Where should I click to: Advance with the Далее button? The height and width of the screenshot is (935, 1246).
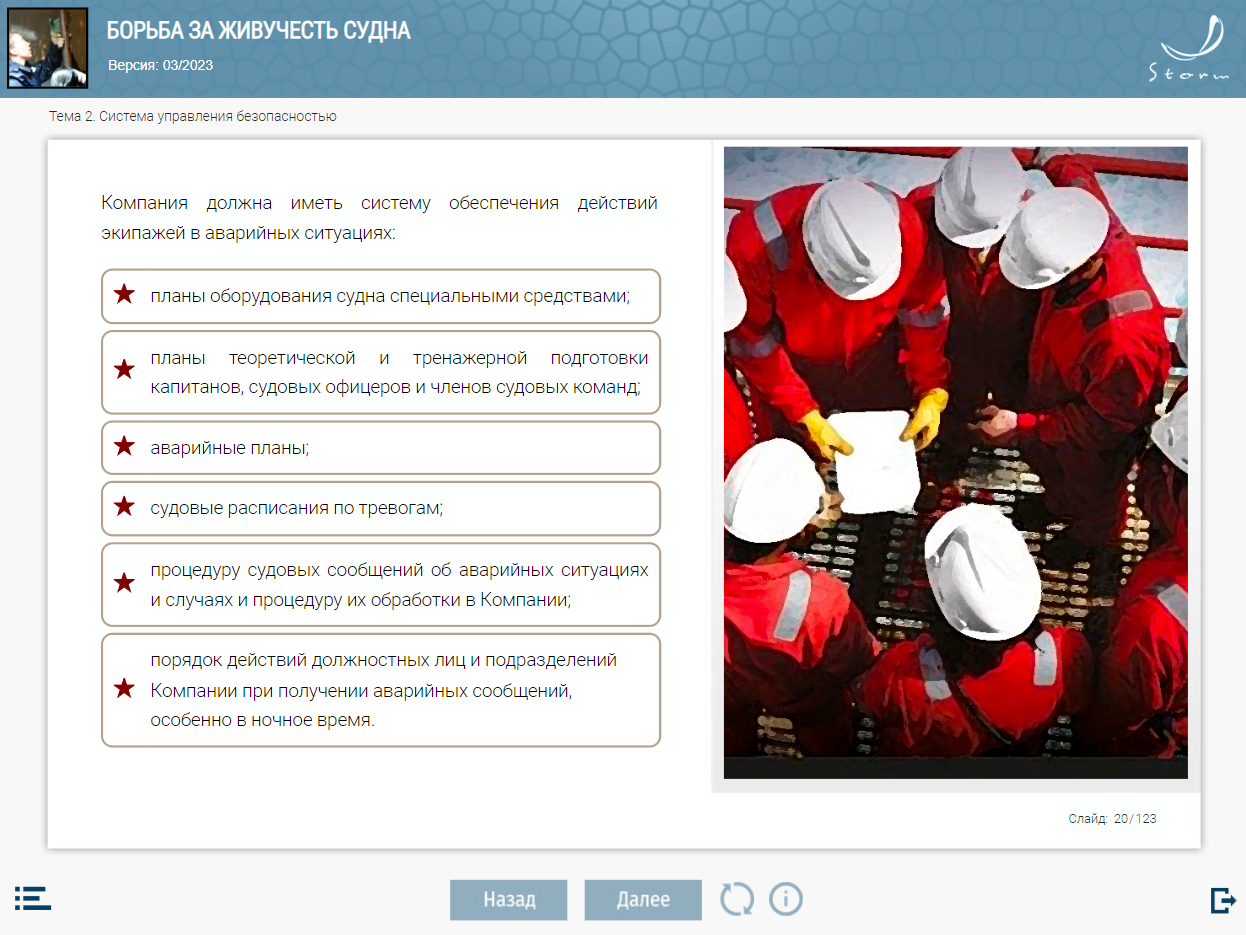pos(643,899)
